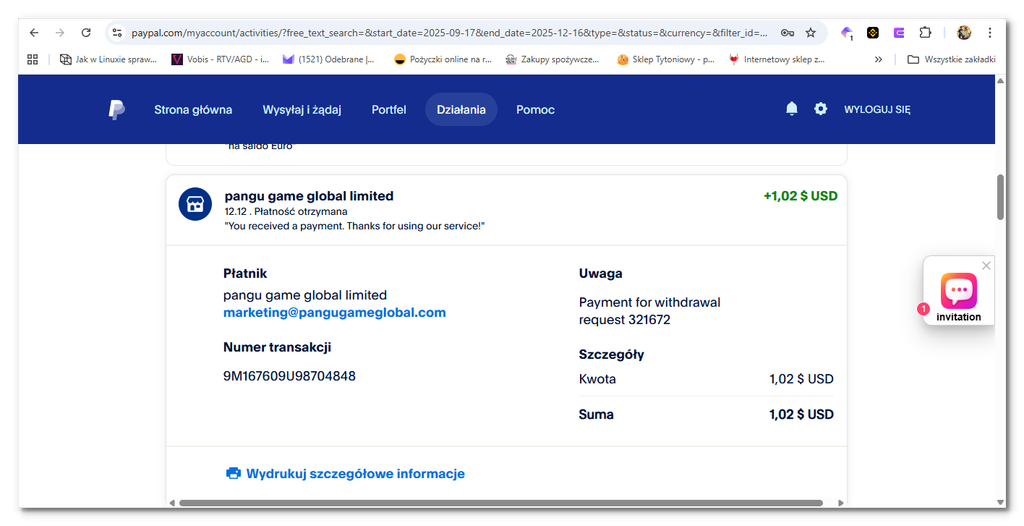Open Pomoc menu item
The width and height of the screenshot is (1024, 526).
(x=535, y=110)
